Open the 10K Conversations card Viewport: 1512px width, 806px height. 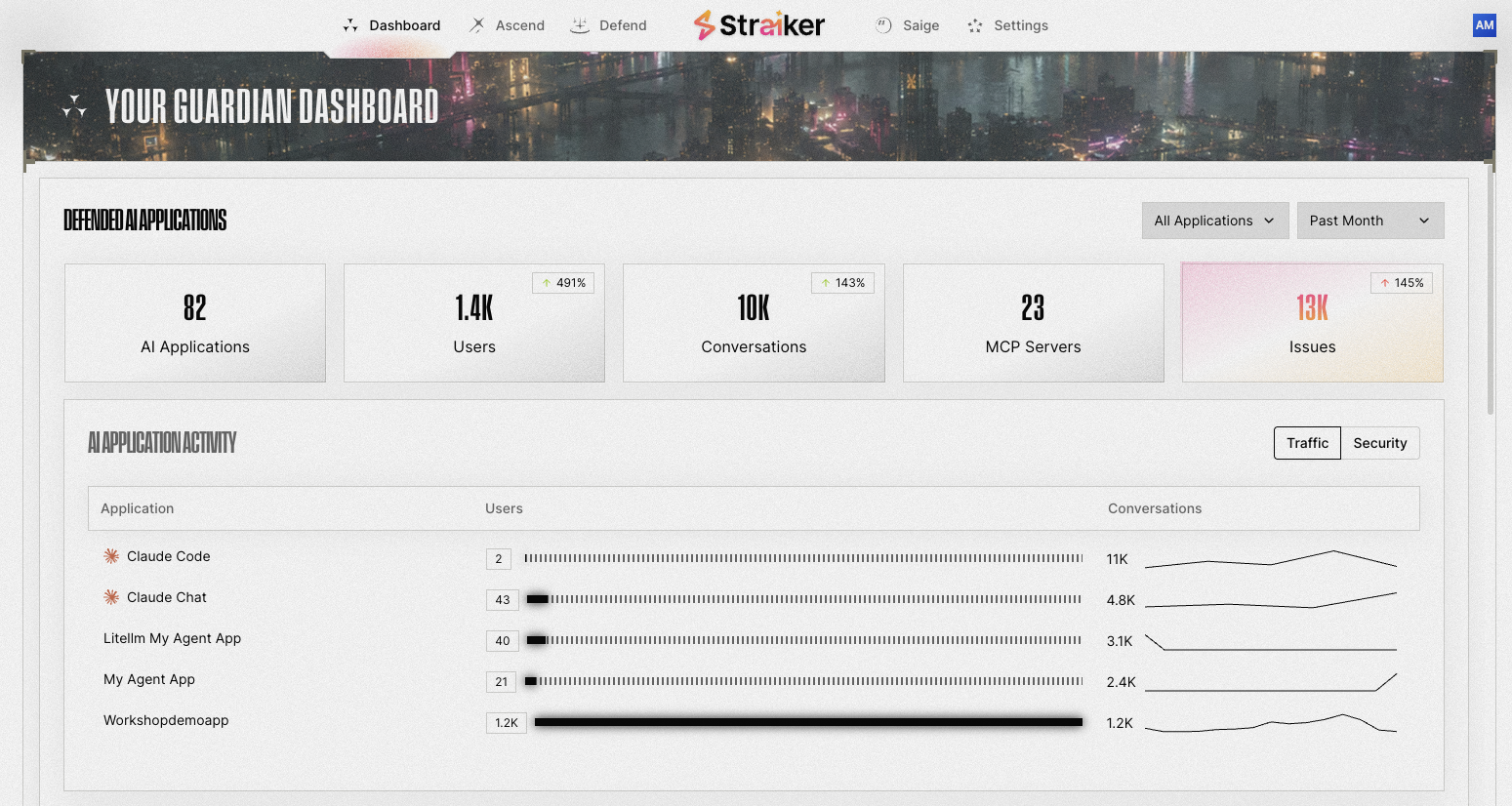[x=754, y=323]
